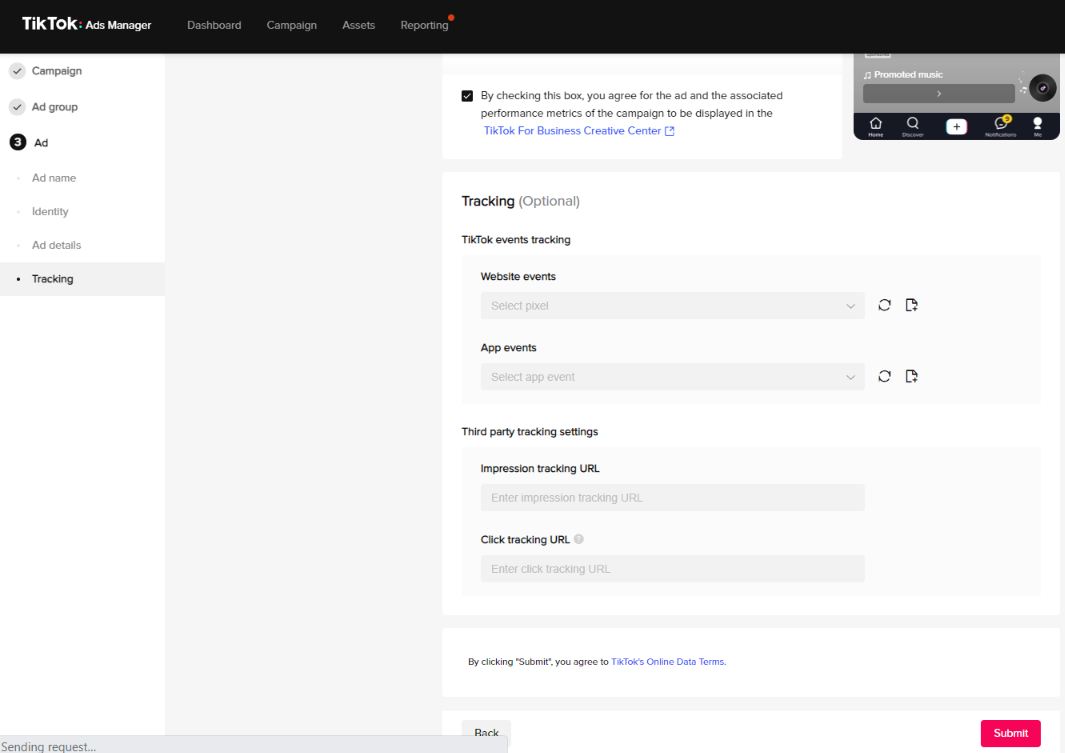
Task: Open the Campaign menu in top bar
Action: (x=291, y=25)
